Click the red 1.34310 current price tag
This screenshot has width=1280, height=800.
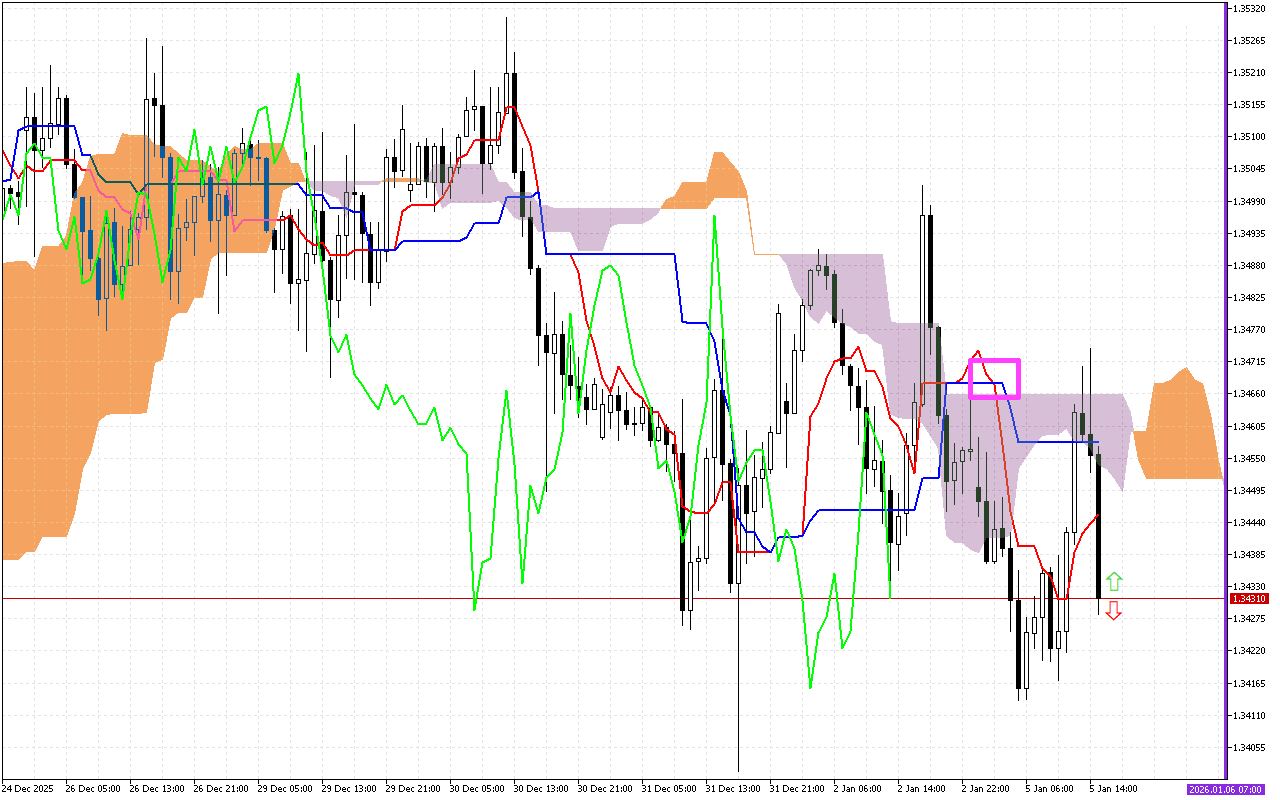(x=1250, y=598)
